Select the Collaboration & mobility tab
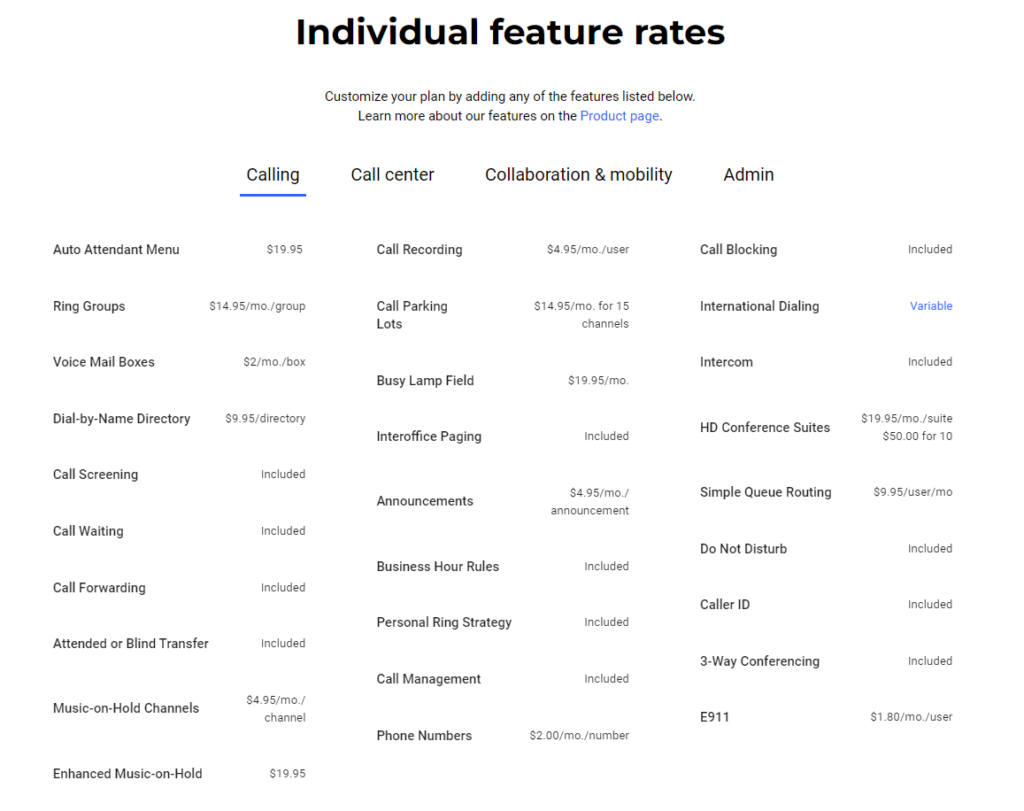 tap(578, 175)
